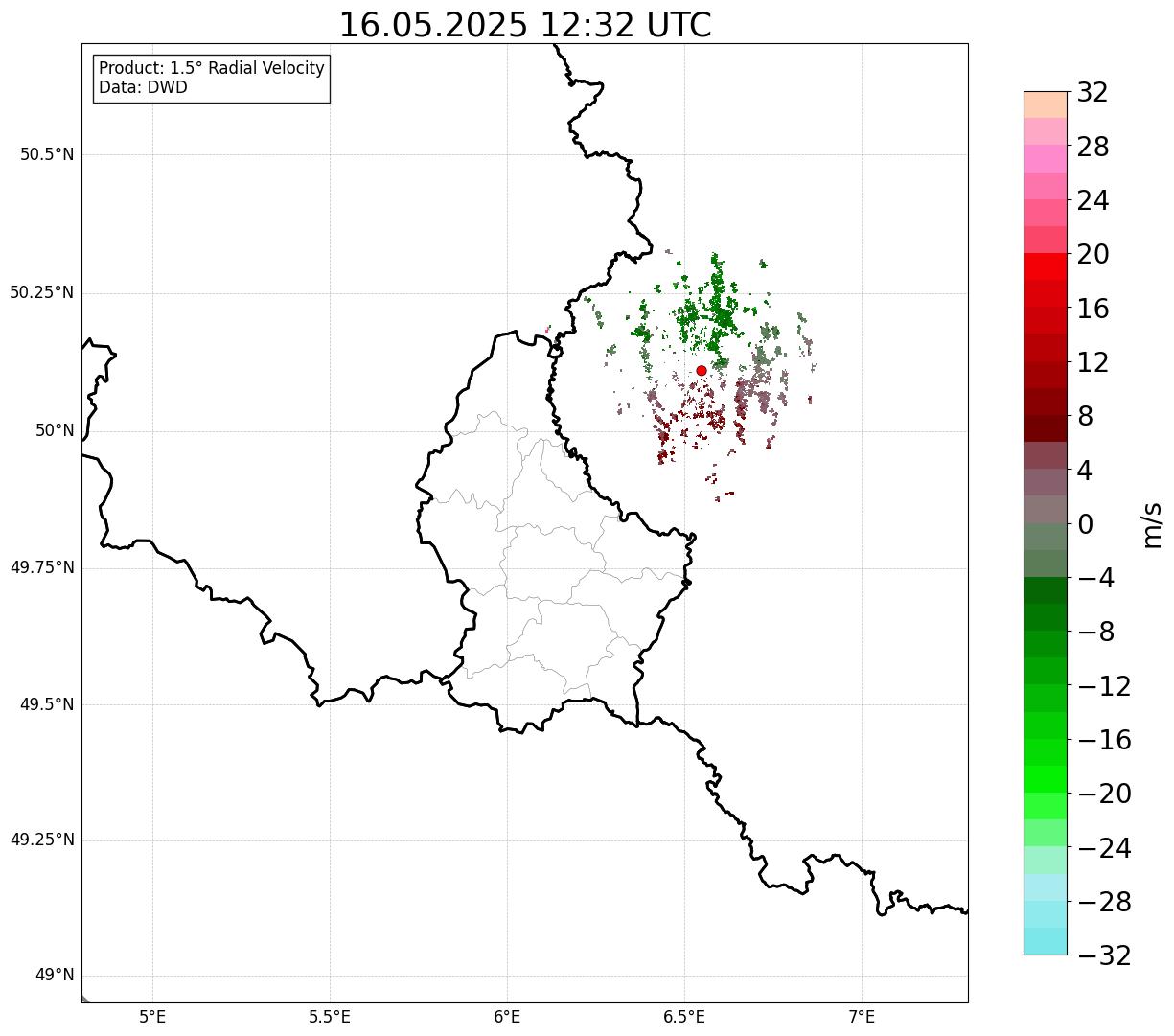Click the colorbar tick label −16
Screen dimensions: 1174x1036
tap(1104, 740)
